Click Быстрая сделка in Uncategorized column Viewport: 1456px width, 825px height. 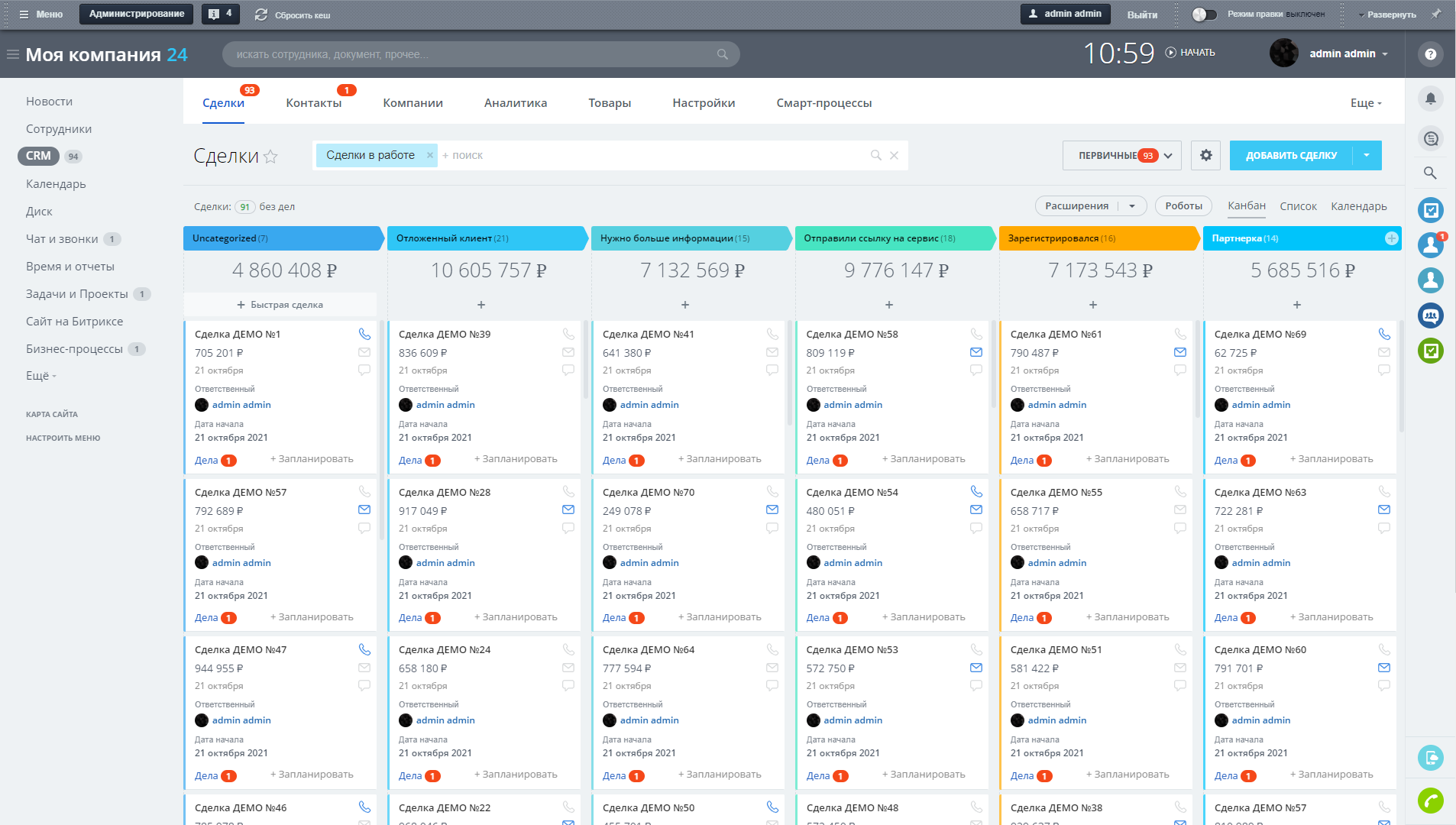pyautogui.click(x=280, y=305)
